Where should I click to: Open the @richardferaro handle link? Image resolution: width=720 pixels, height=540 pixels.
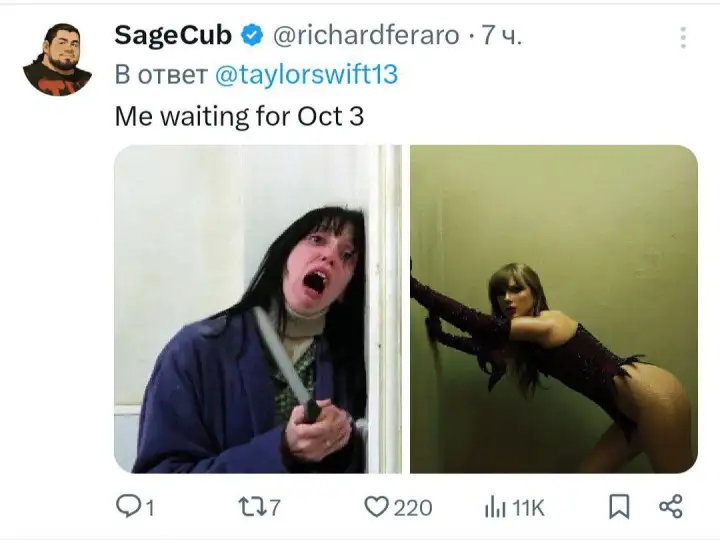(x=366, y=35)
